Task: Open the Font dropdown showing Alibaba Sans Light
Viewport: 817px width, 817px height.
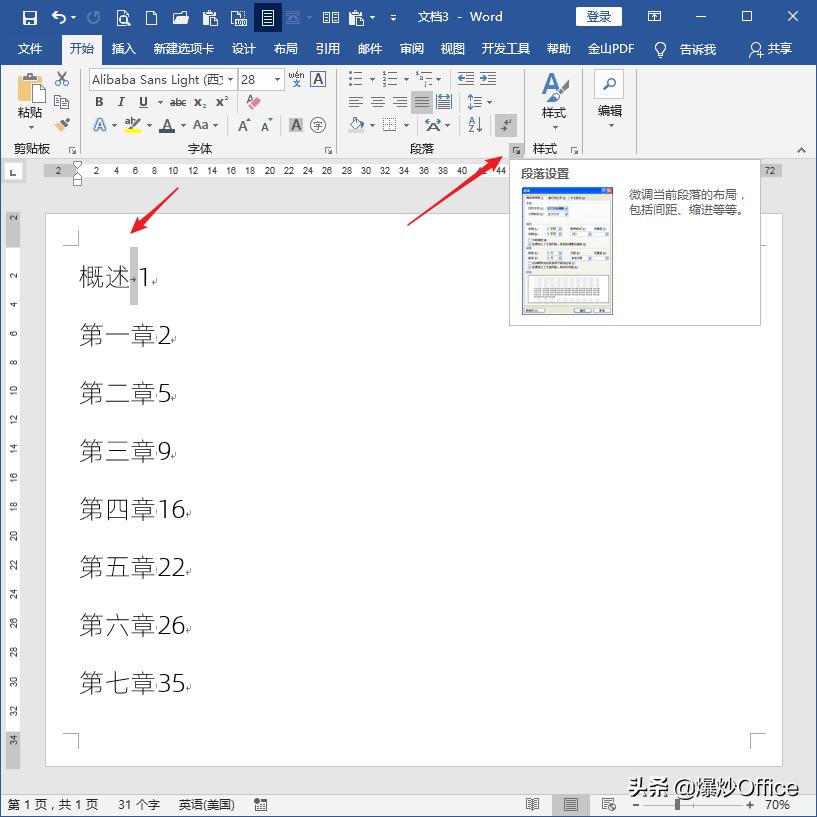Action: [230, 78]
